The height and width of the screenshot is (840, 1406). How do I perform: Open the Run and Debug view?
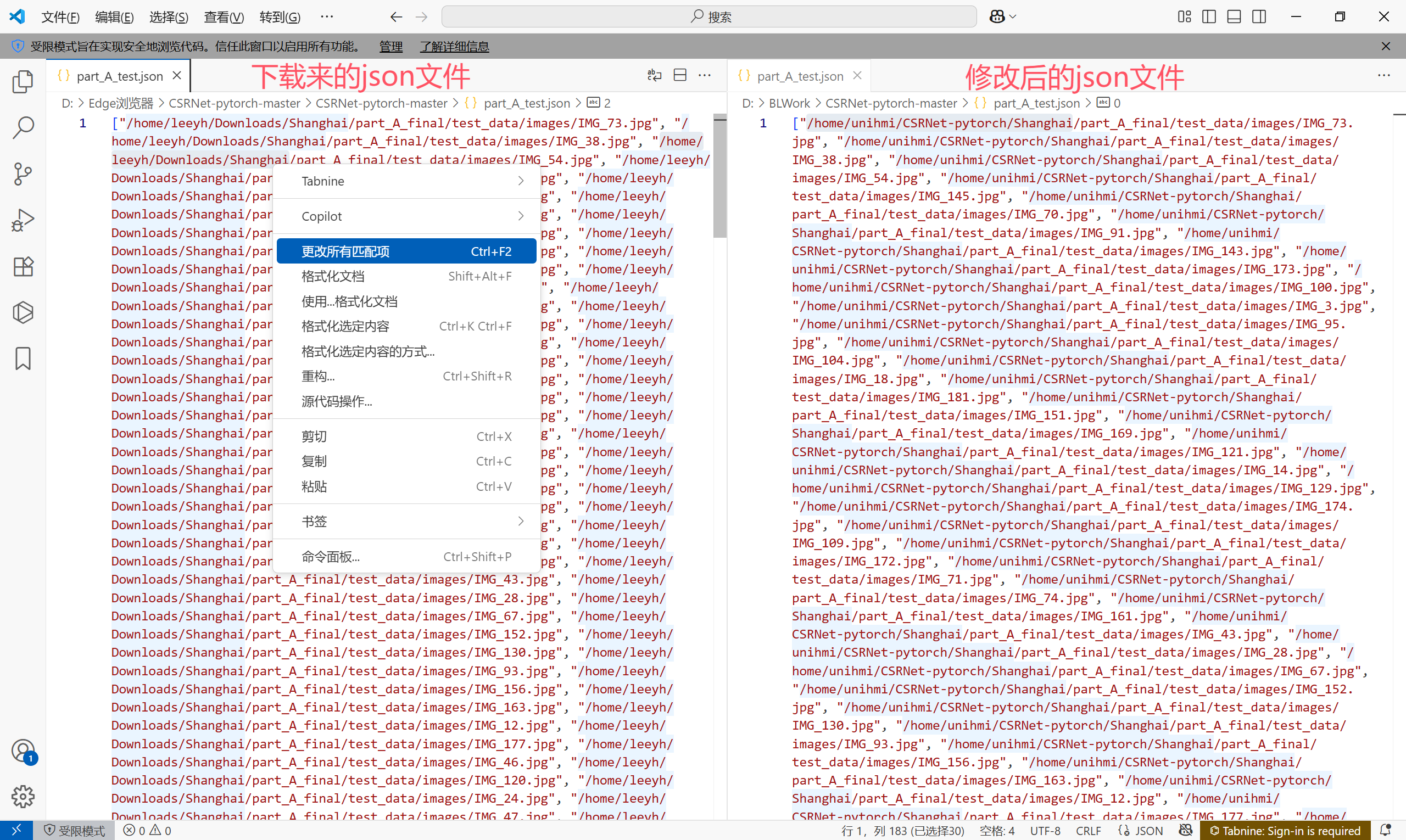[x=23, y=220]
